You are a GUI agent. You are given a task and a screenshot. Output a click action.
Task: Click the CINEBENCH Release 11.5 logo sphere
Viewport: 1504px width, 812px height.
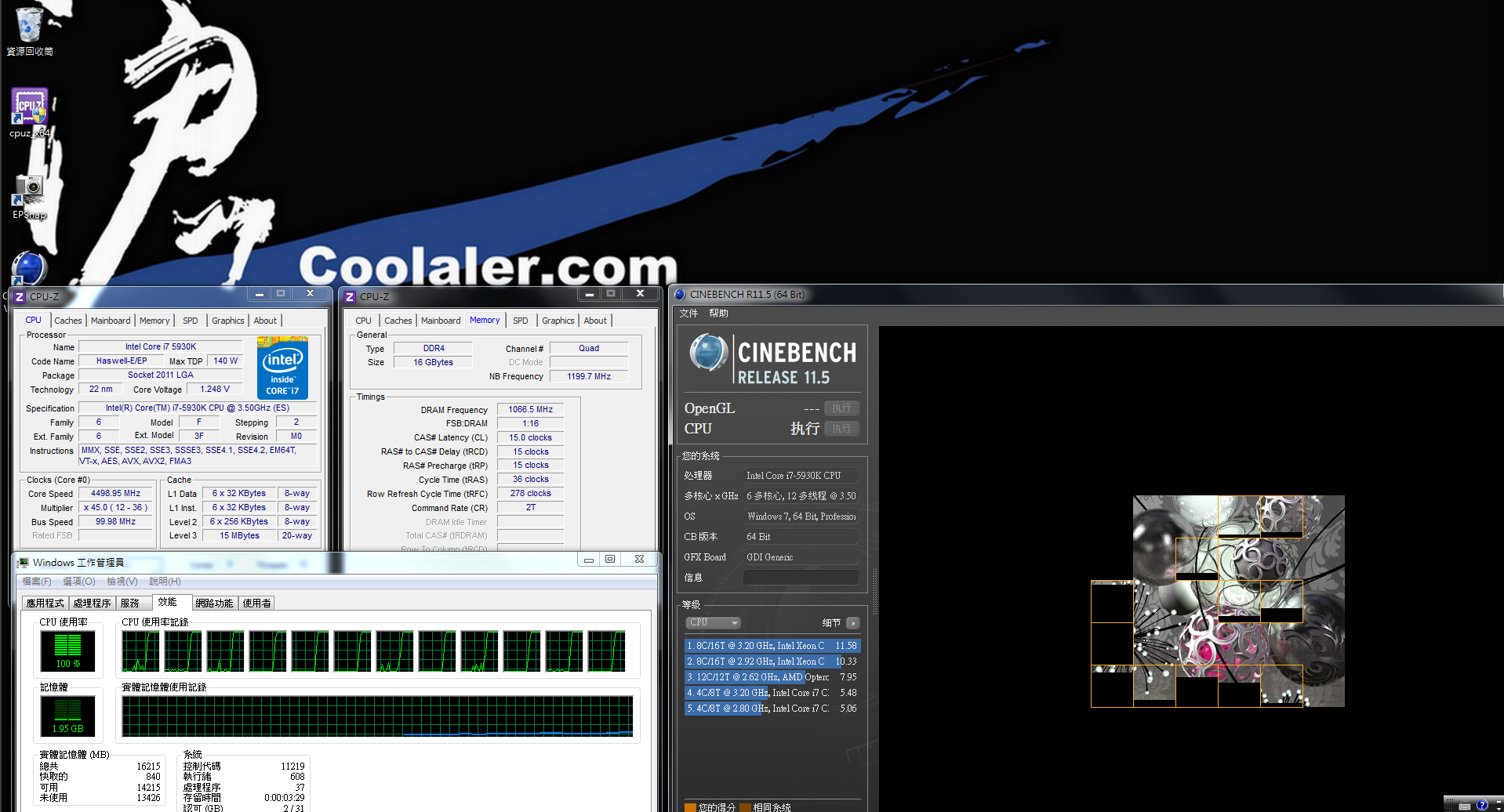(x=708, y=353)
